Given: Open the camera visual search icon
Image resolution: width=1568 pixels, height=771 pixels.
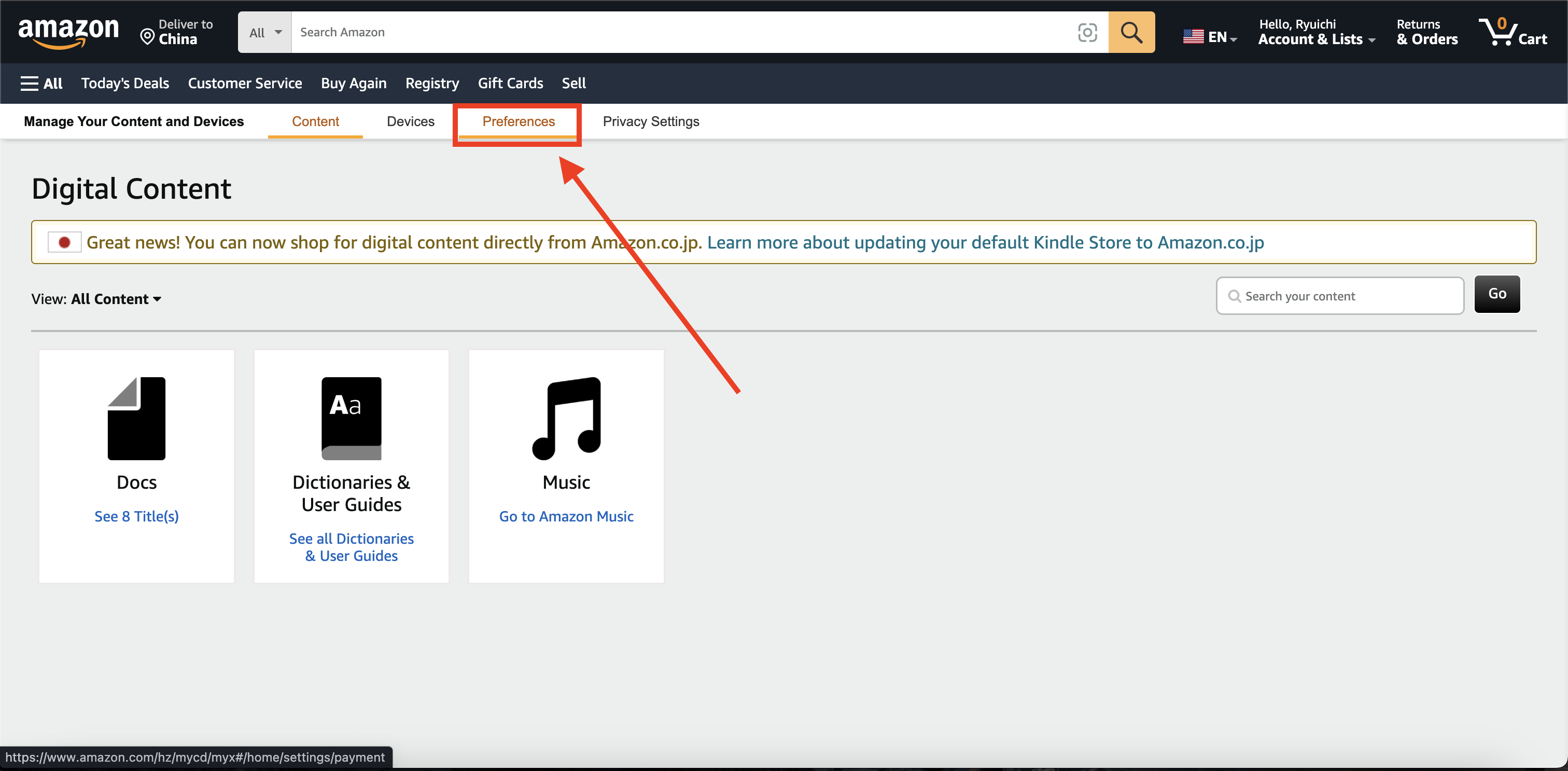Looking at the screenshot, I should pyautogui.click(x=1087, y=32).
